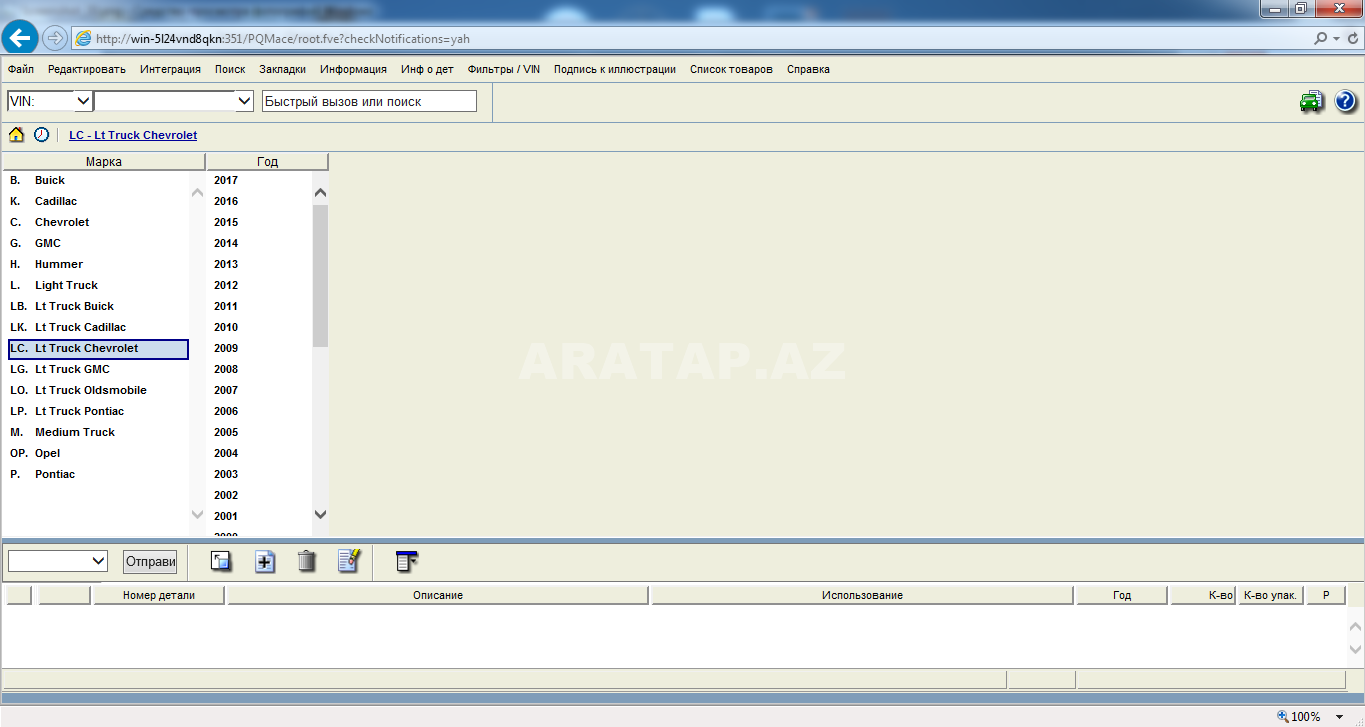Add a new item with the plus document icon

[x=264, y=561]
